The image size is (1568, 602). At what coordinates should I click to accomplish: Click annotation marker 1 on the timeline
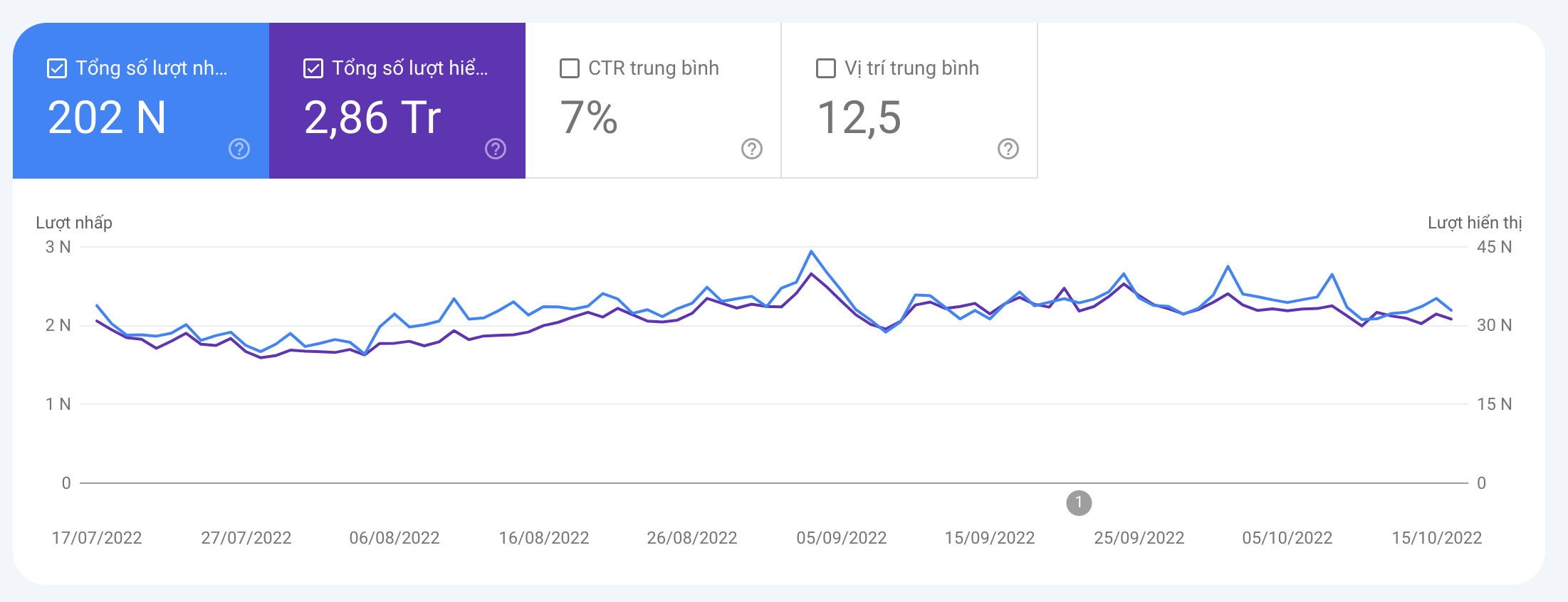click(1079, 502)
